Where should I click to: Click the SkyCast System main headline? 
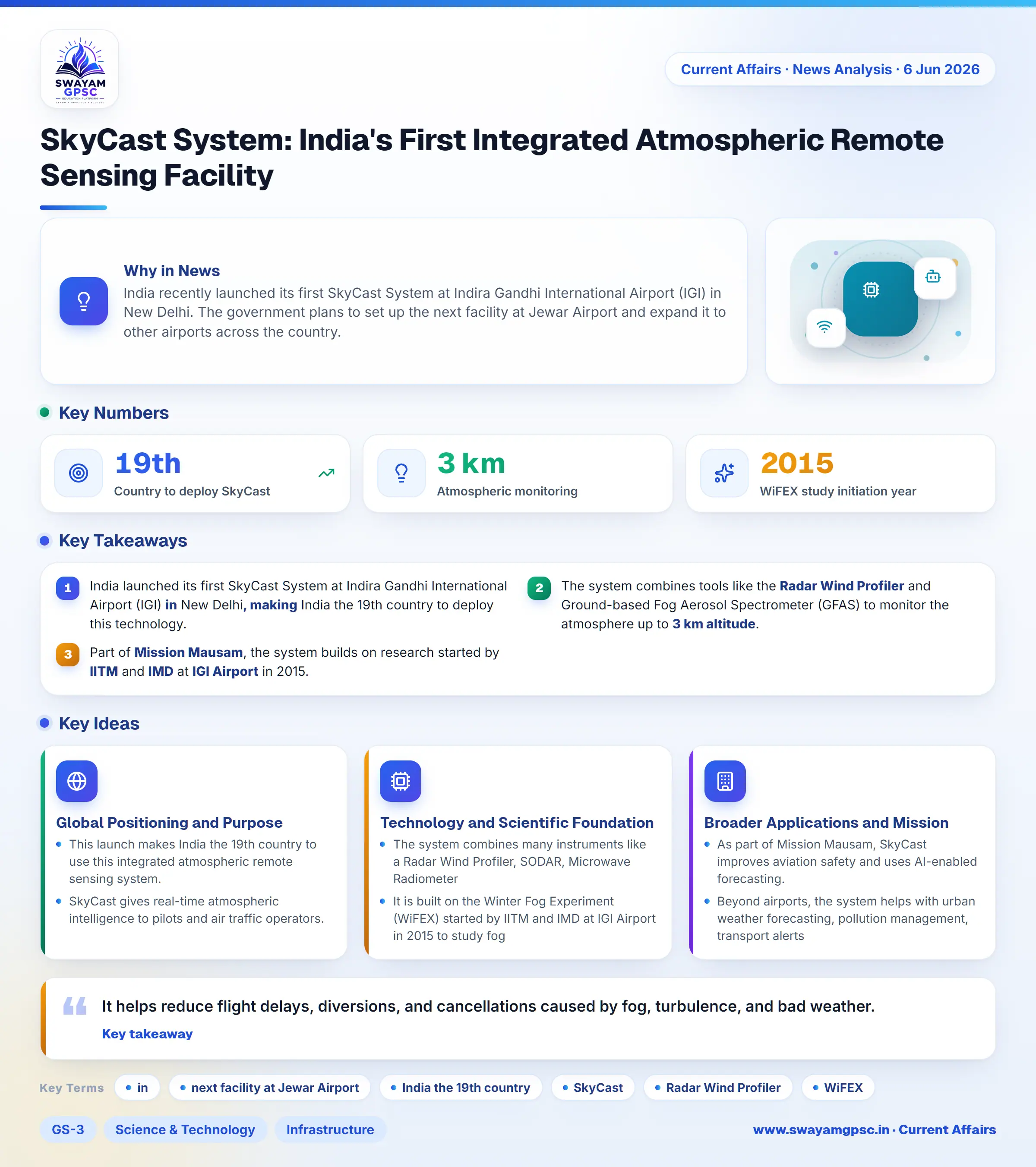pyautogui.click(x=492, y=158)
